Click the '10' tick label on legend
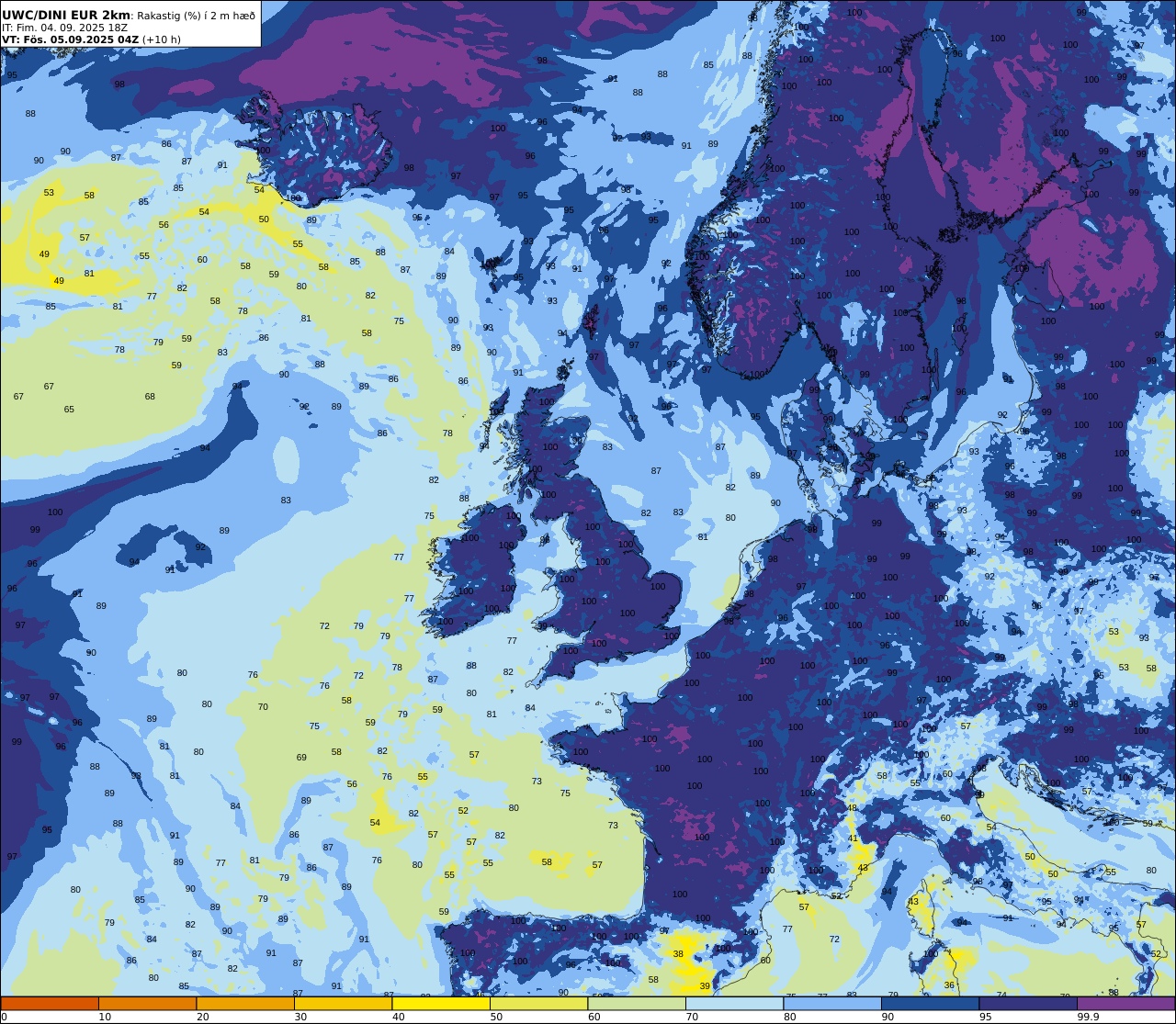 pyautogui.click(x=105, y=1017)
